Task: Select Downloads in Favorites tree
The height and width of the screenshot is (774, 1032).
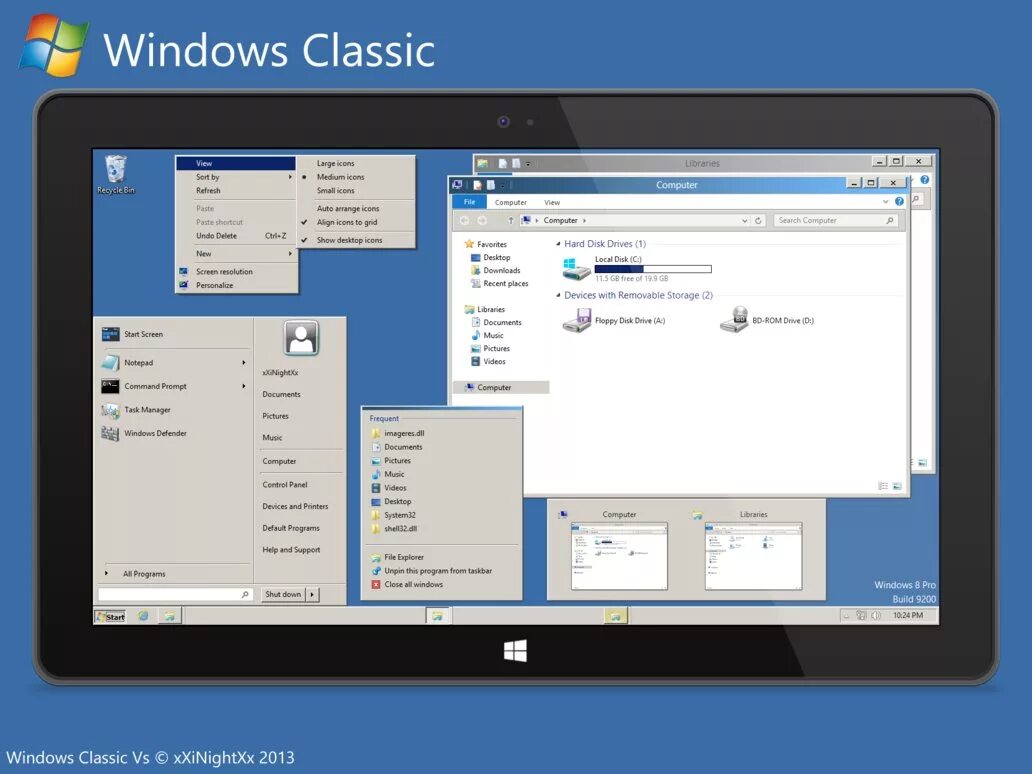Action: click(x=502, y=271)
